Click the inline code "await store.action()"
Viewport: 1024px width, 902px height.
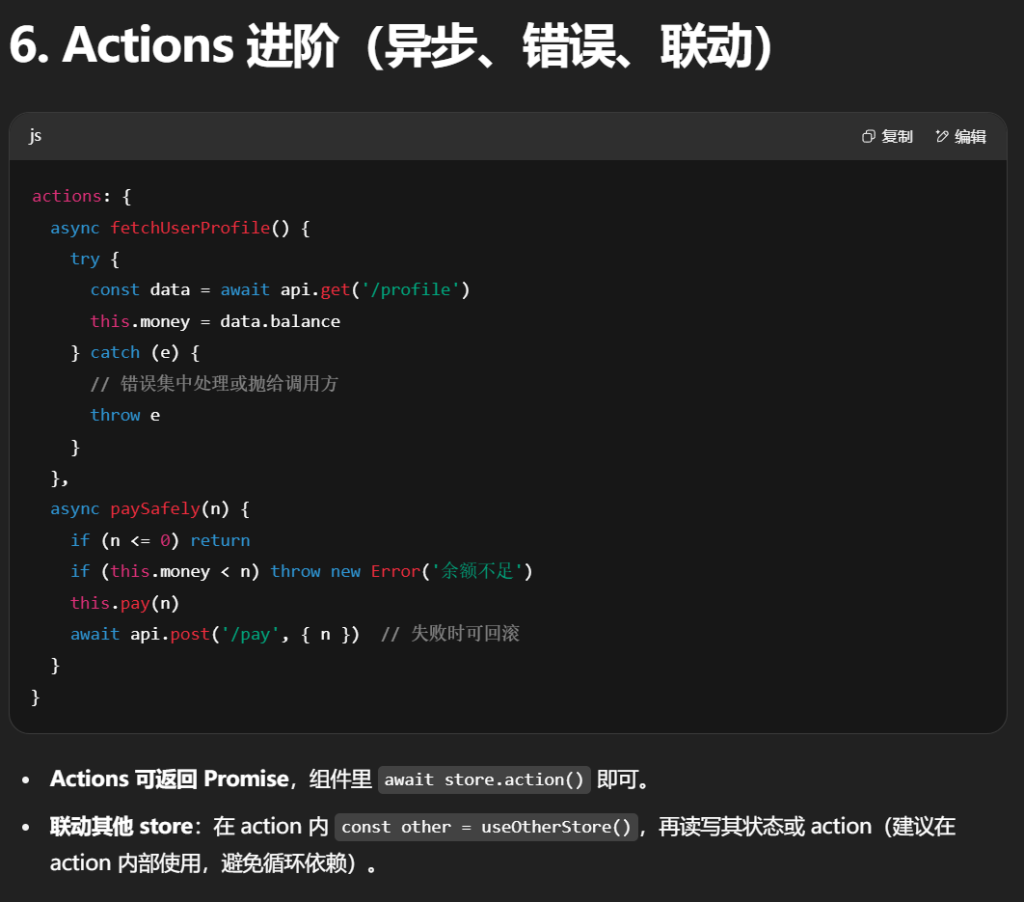click(484, 779)
